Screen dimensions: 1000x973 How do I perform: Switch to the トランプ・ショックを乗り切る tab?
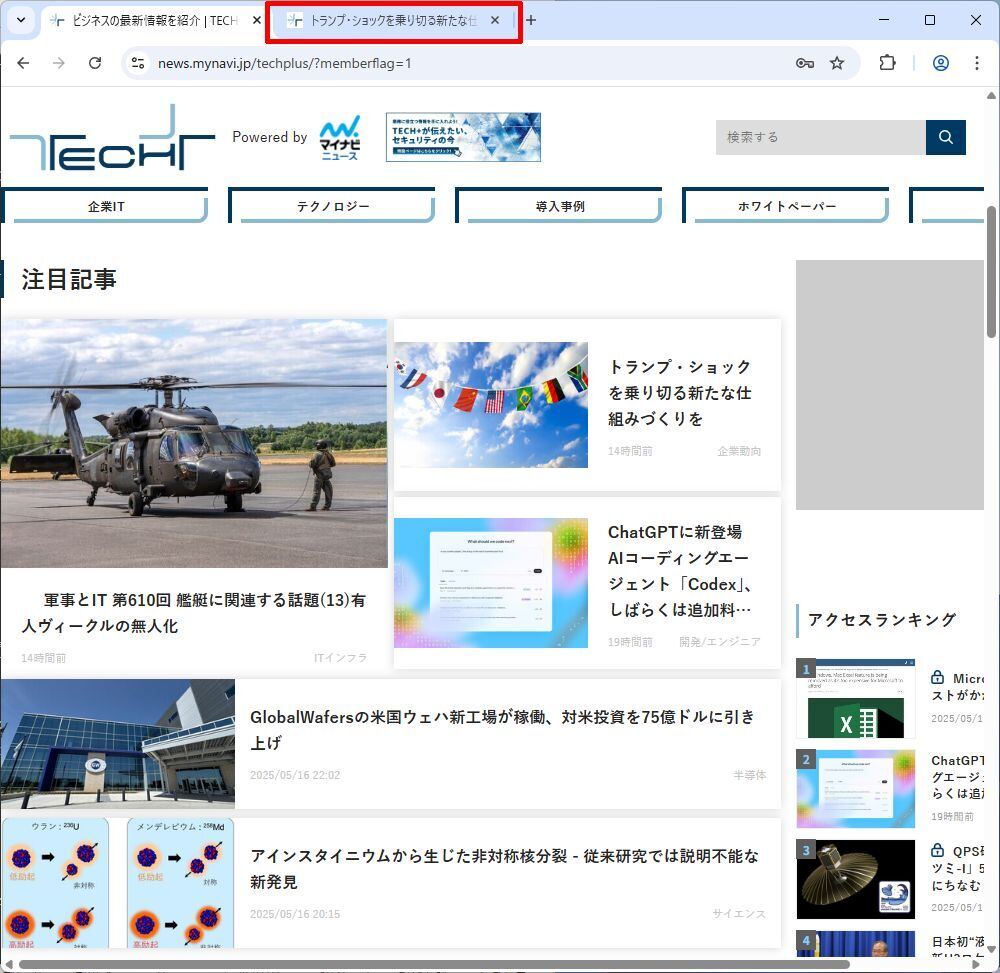point(393,20)
